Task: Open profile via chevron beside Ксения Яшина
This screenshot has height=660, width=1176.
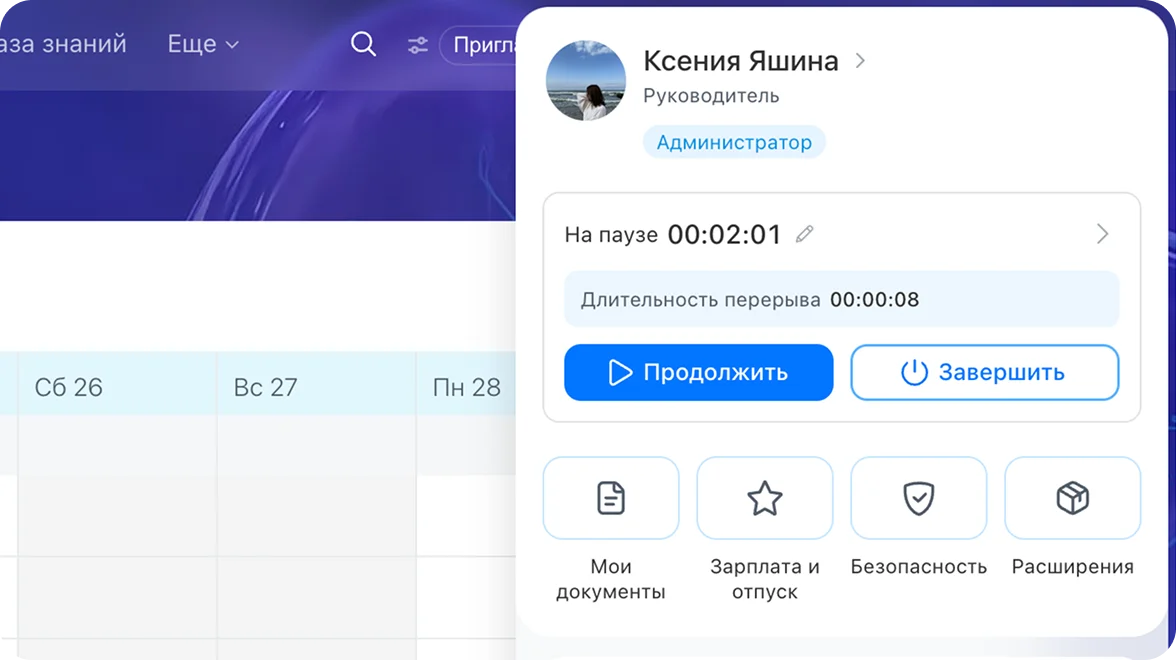Action: click(860, 61)
